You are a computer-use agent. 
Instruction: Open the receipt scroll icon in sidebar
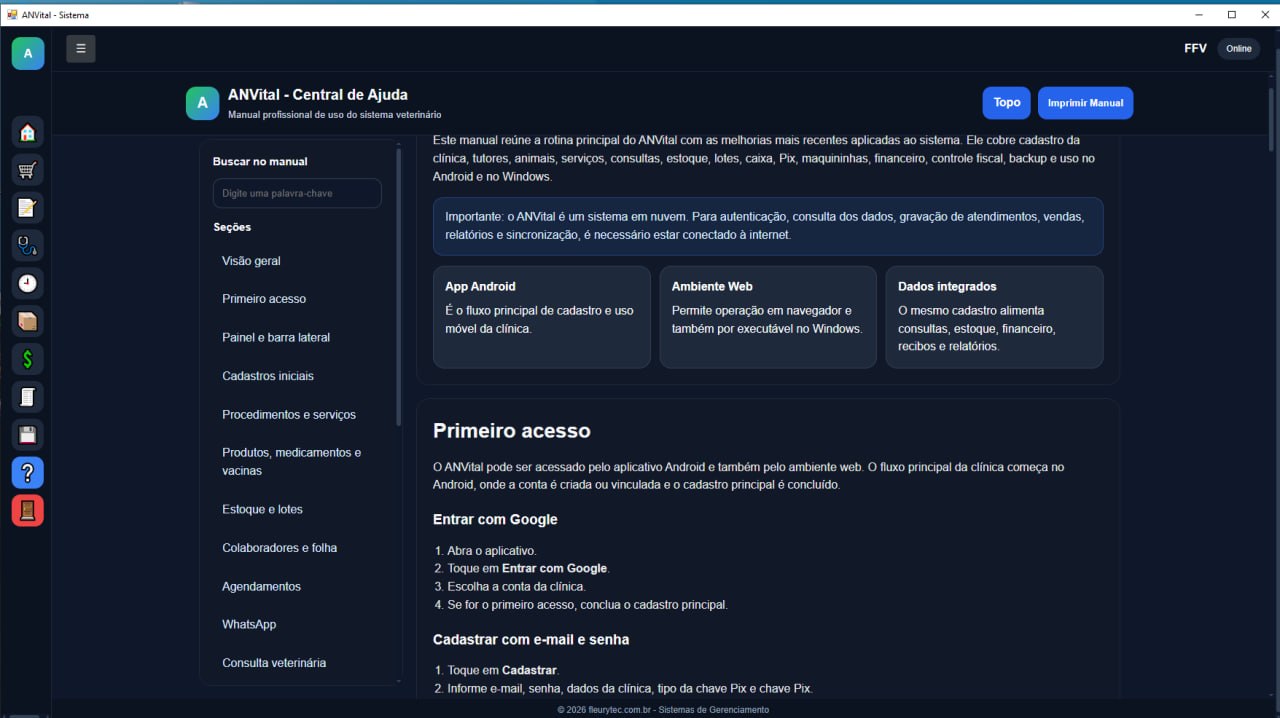coord(27,397)
